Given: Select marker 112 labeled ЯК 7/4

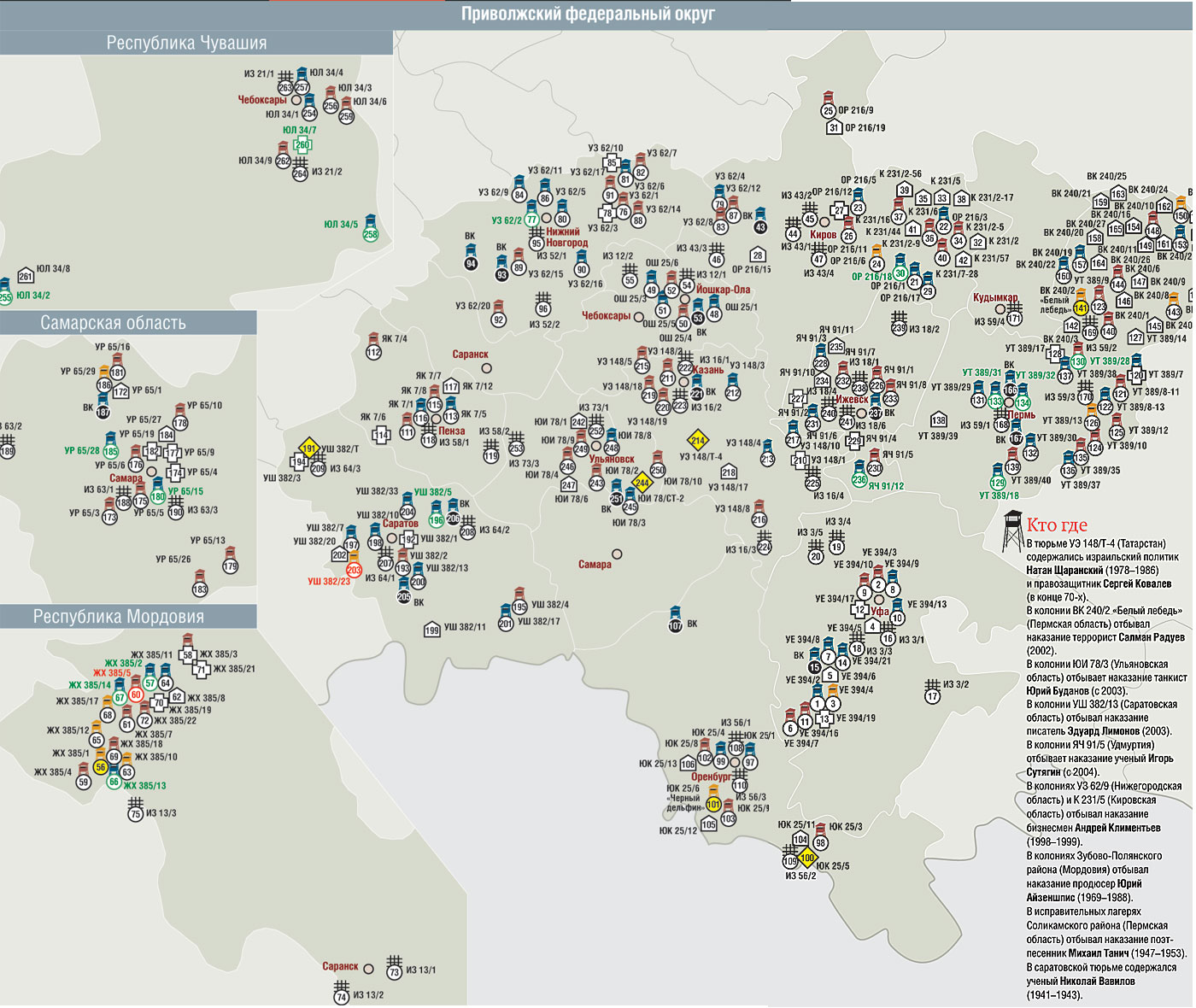Looking at the screenshot, I should [373, 352].
